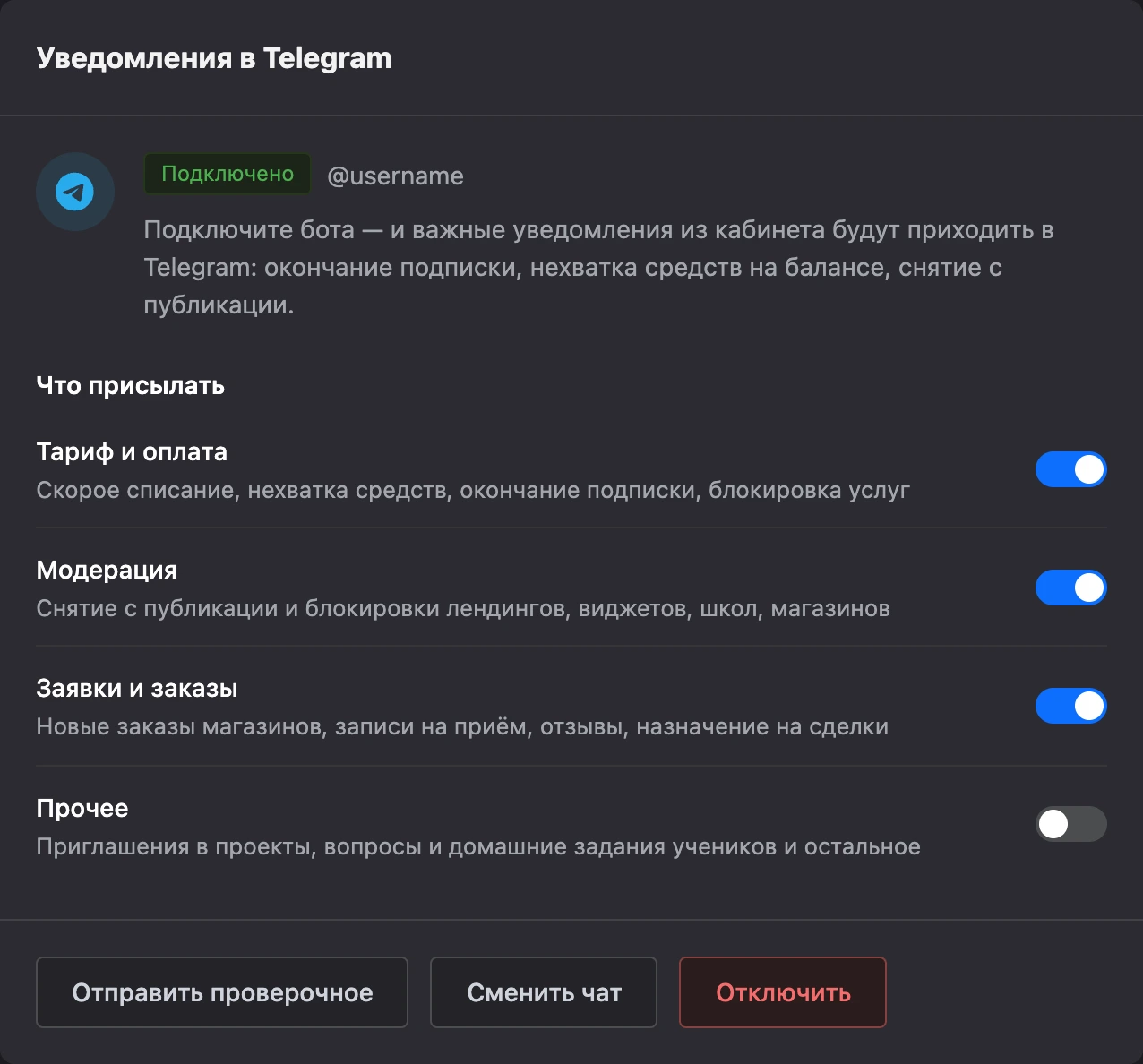Click the Модерация label
The image size is (1143, 1064).
tap(107, 571)
